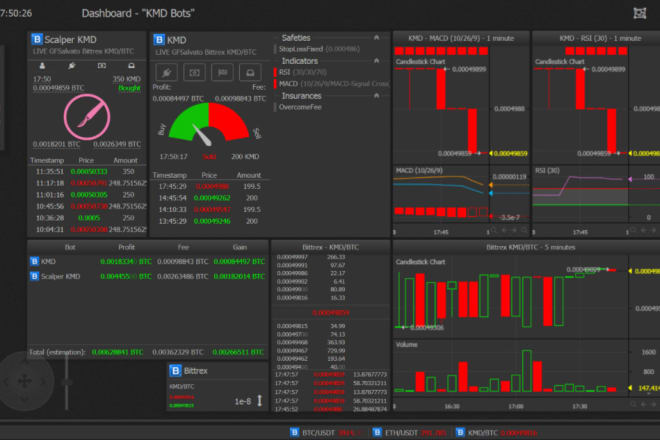Select the 14:45:54 trade row in KMD panel

[210, 198]
